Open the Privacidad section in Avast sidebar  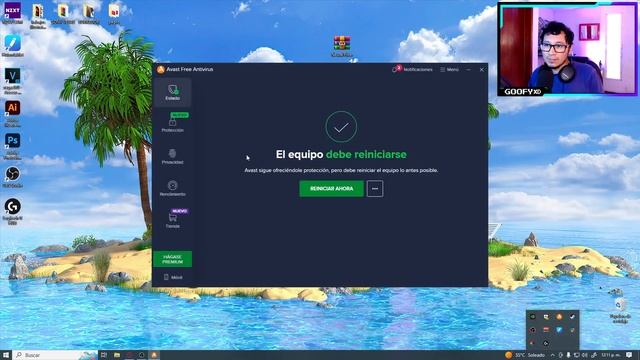click(x=172, y=157)
